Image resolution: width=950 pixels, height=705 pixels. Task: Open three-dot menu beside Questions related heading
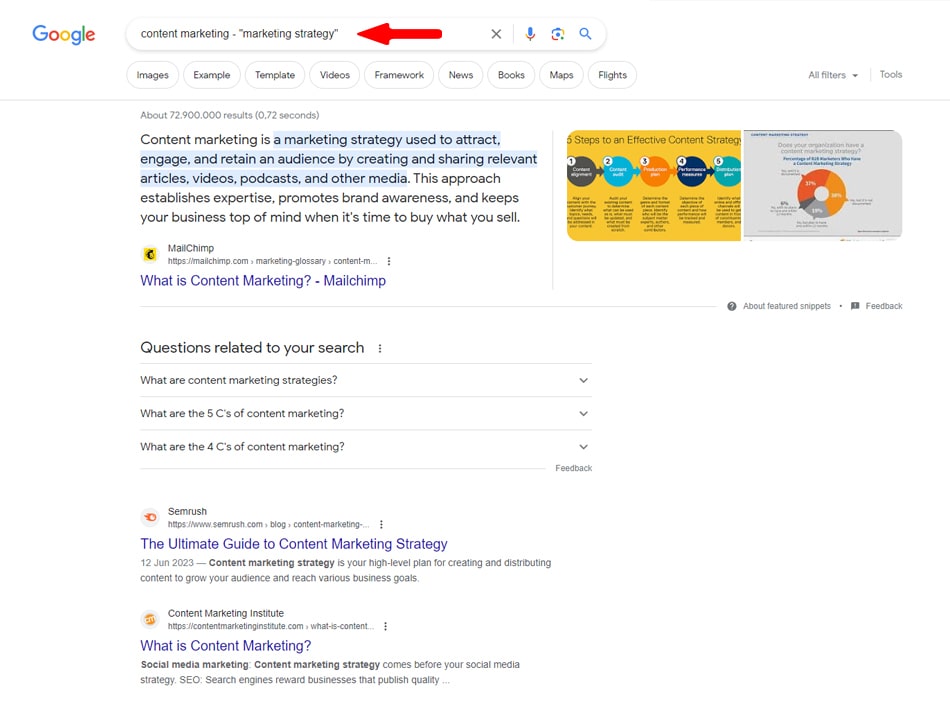(x=380, y=348)
